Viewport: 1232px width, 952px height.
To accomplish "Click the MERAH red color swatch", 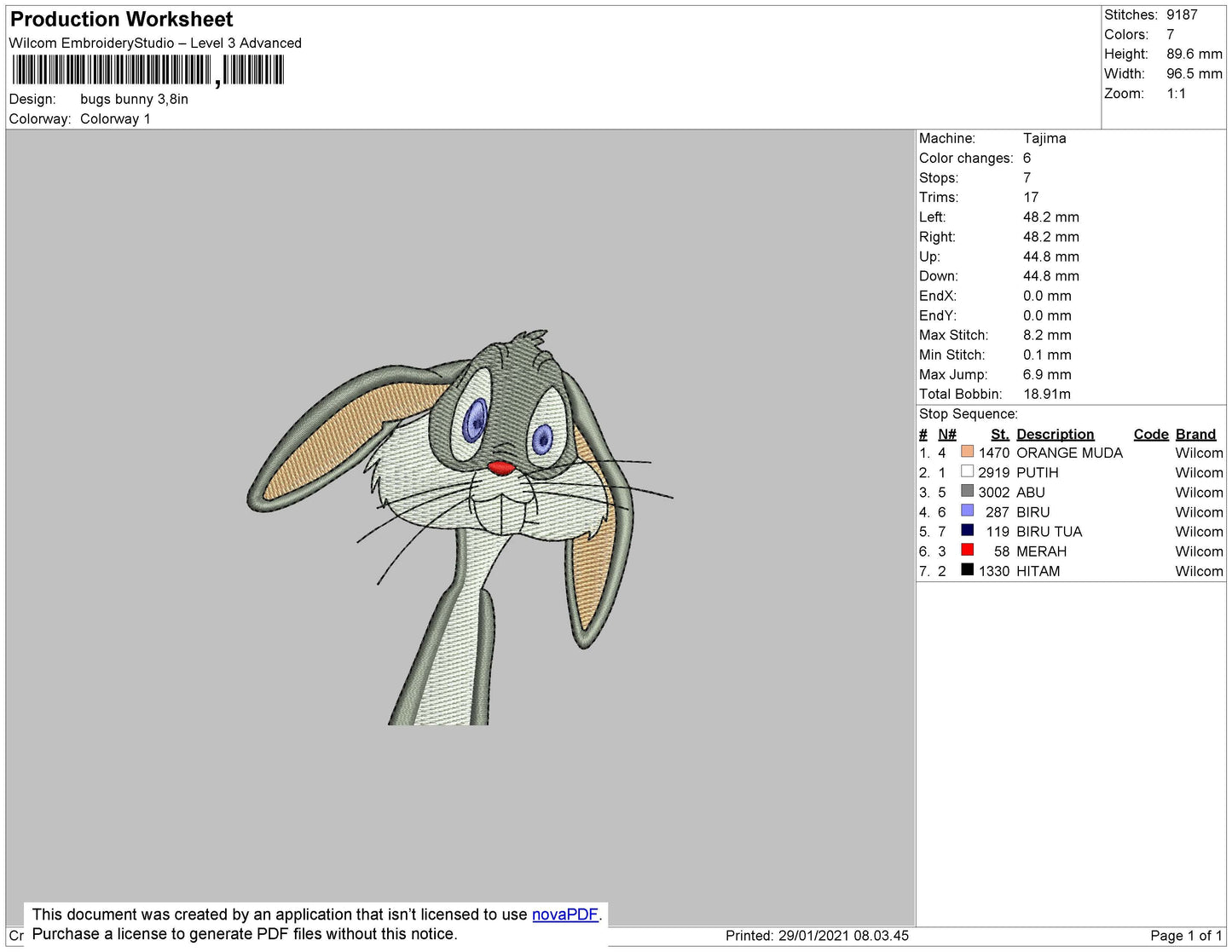I will point(967,550).
